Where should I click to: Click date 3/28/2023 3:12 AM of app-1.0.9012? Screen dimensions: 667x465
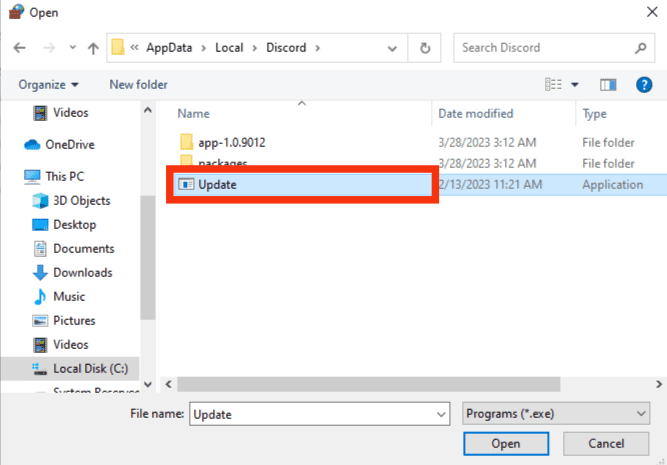click(x=487, y=143)
